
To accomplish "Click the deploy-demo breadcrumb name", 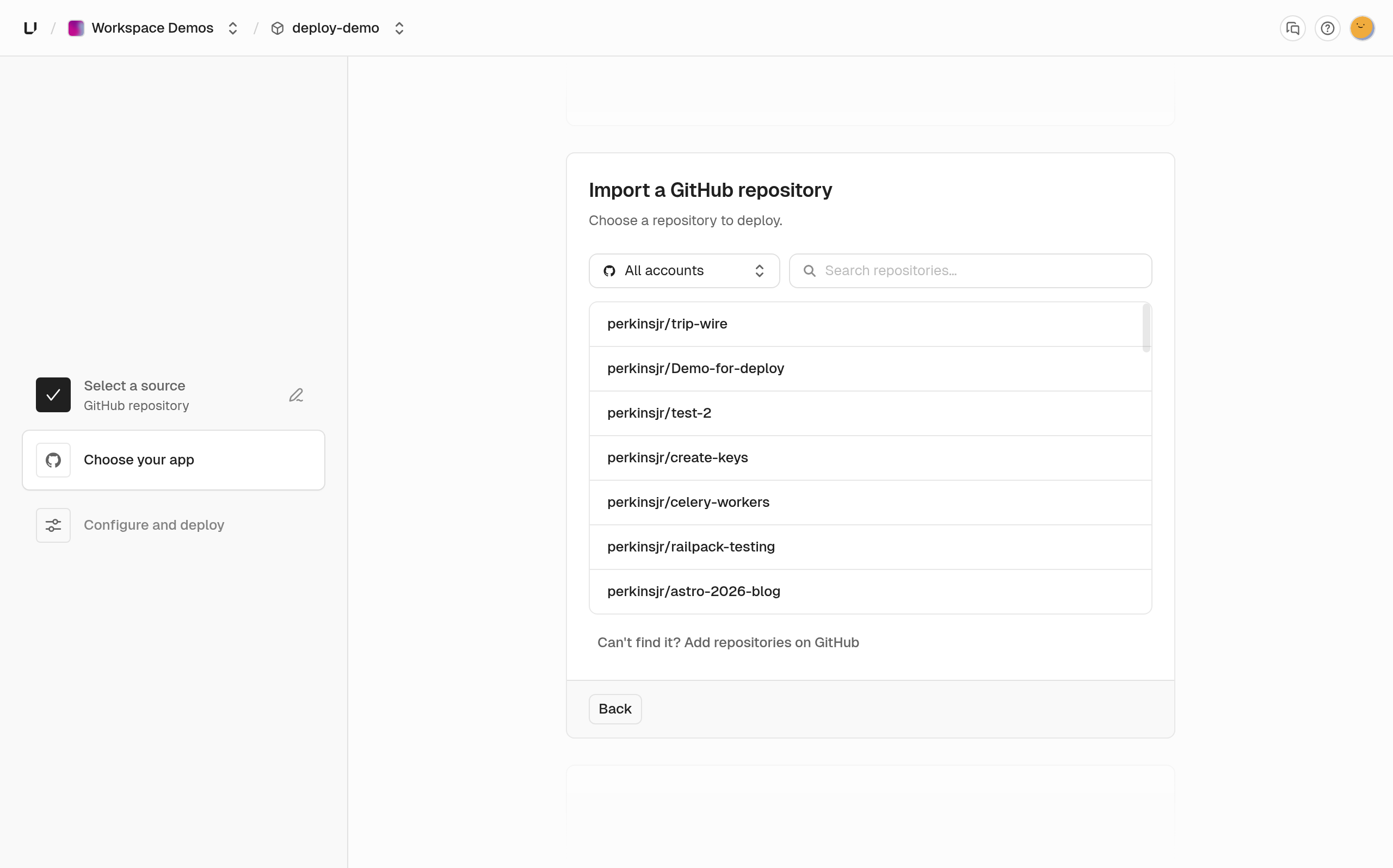I will 335,28.
